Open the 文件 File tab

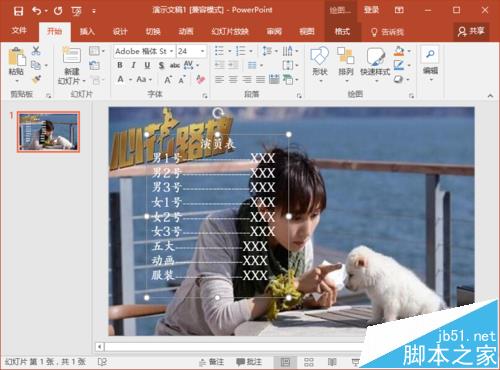pyautogui.click(x=19, y=31)
